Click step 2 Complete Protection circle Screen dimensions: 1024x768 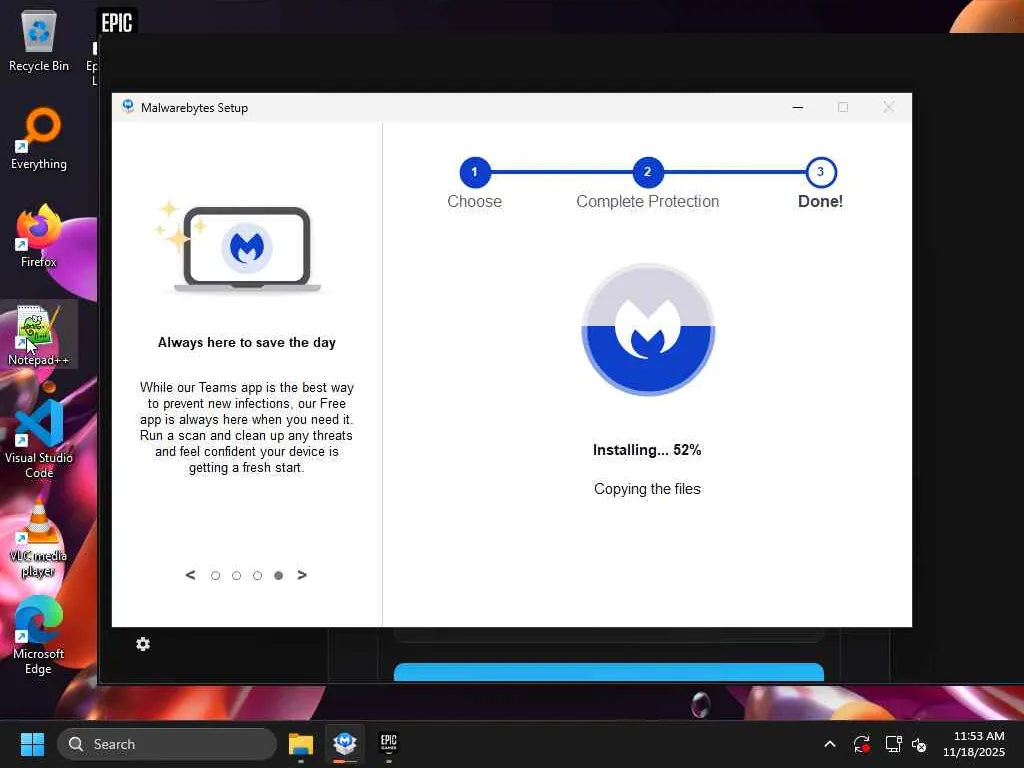[648, 172]
